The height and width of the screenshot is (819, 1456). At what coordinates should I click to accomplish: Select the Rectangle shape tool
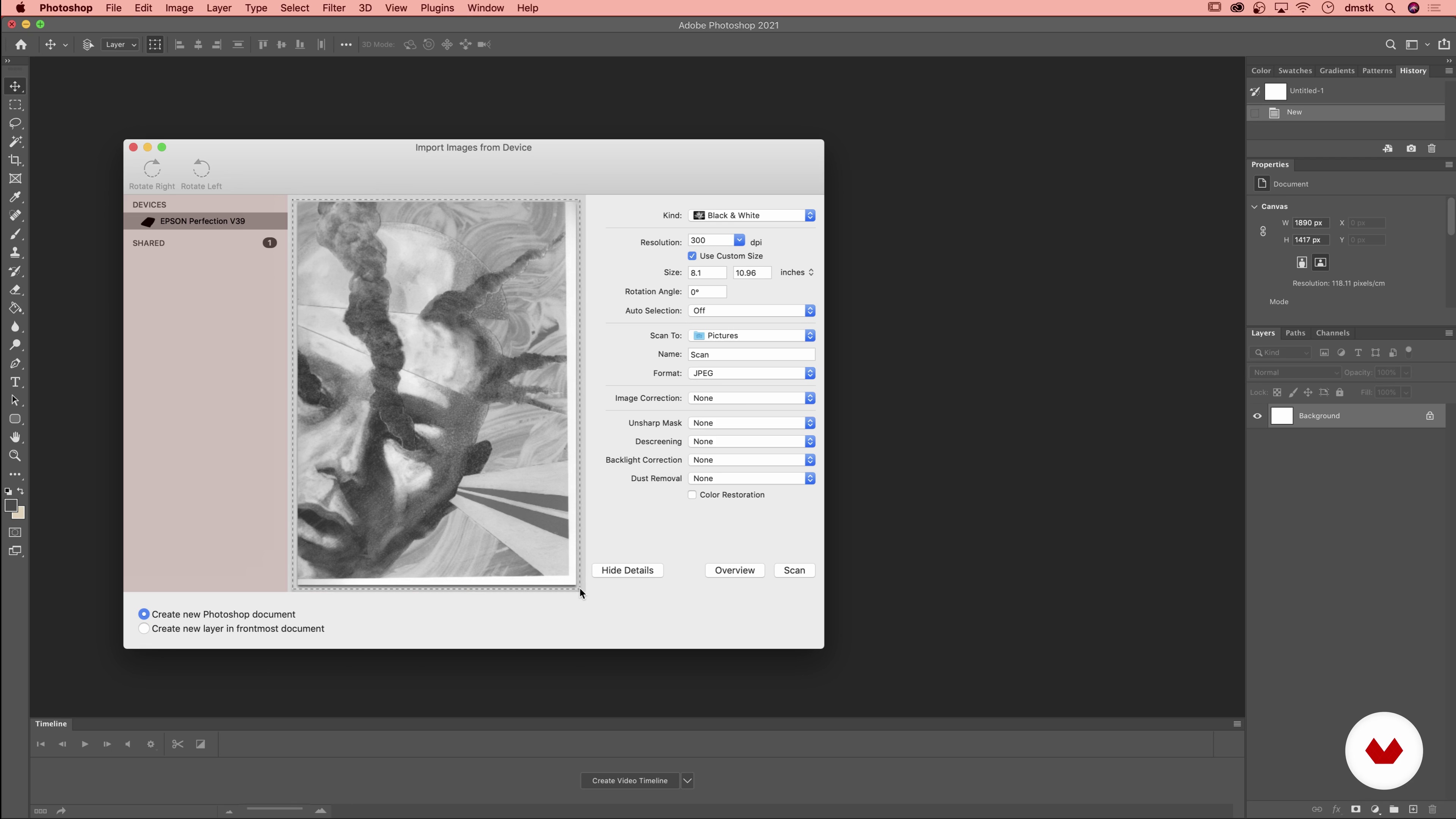tap(15, 419)
